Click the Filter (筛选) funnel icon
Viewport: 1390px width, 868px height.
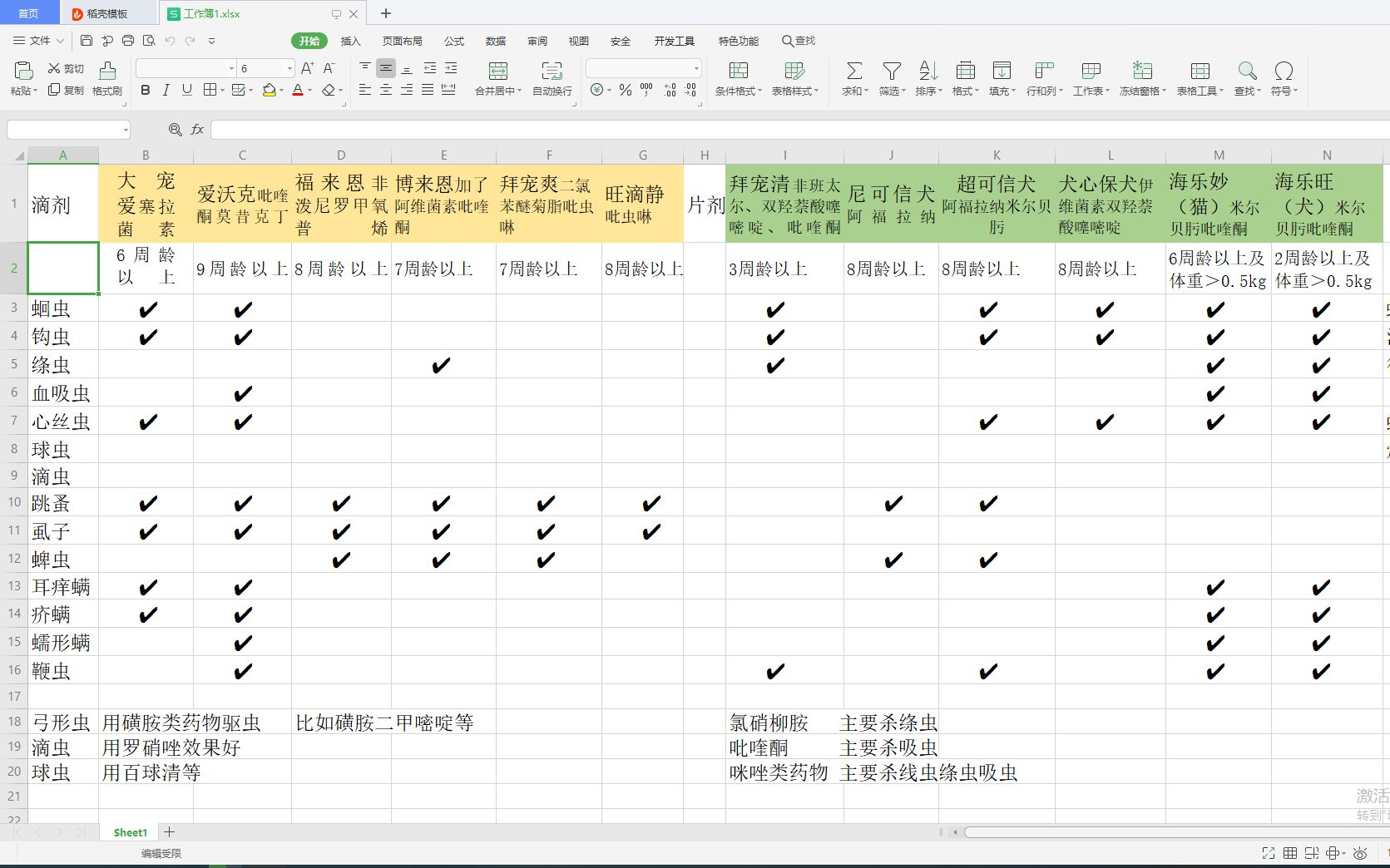892,71
